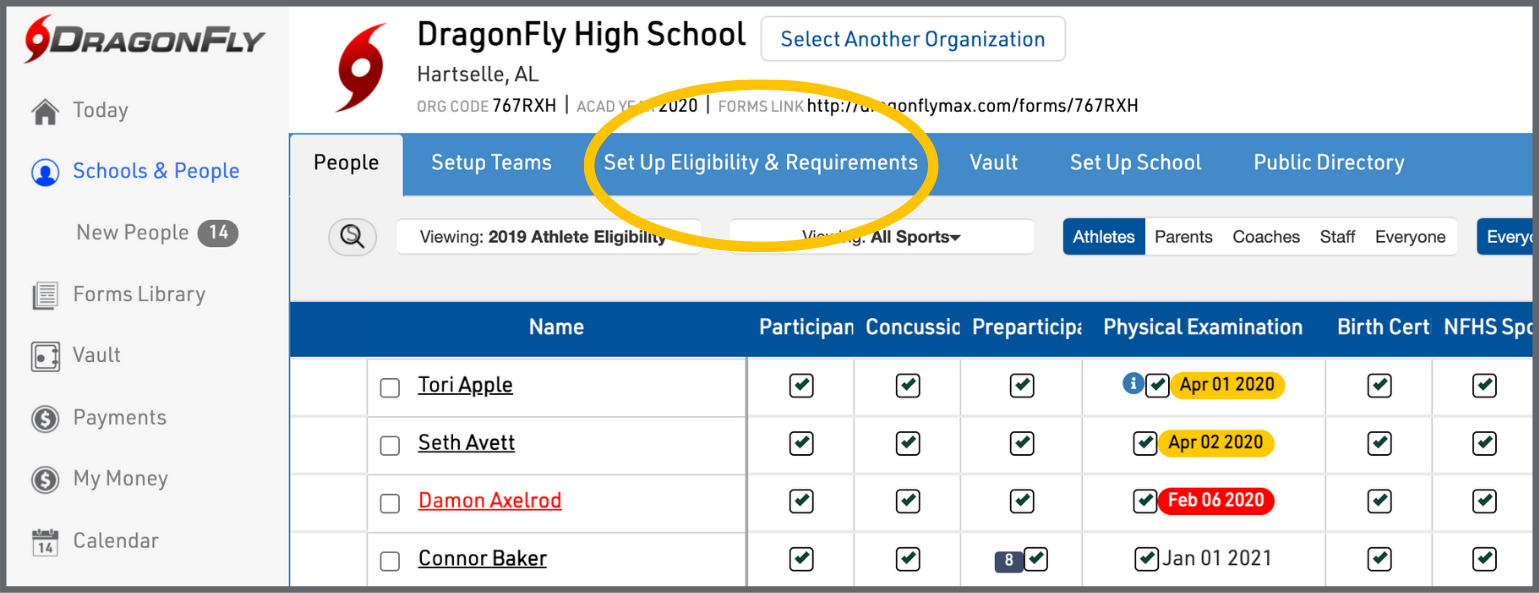Filter the people list by Coaches

1266,237
